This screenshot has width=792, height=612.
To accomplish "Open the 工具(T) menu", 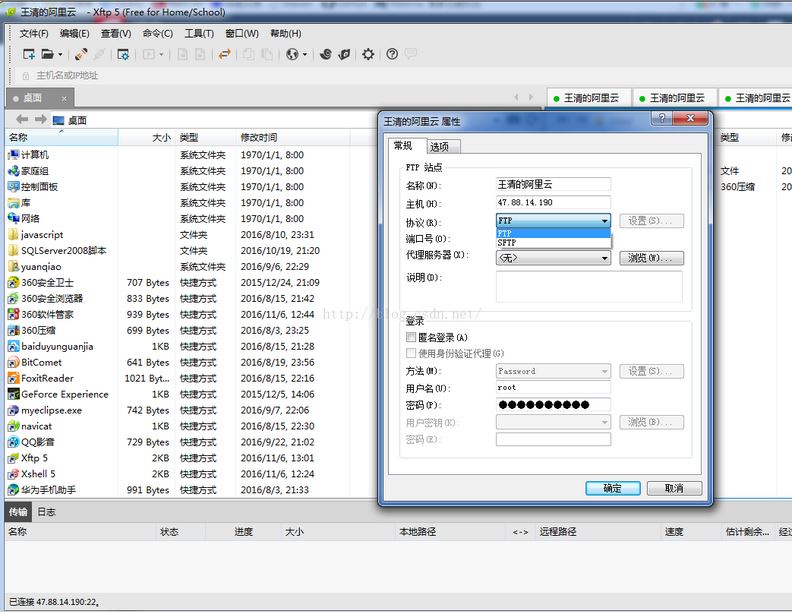I will (199, 33).
